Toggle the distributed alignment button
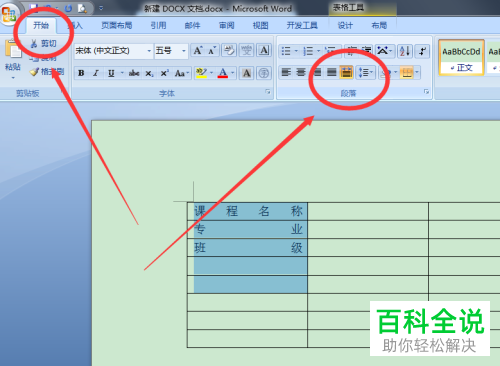500x366 pixels. 347,72
